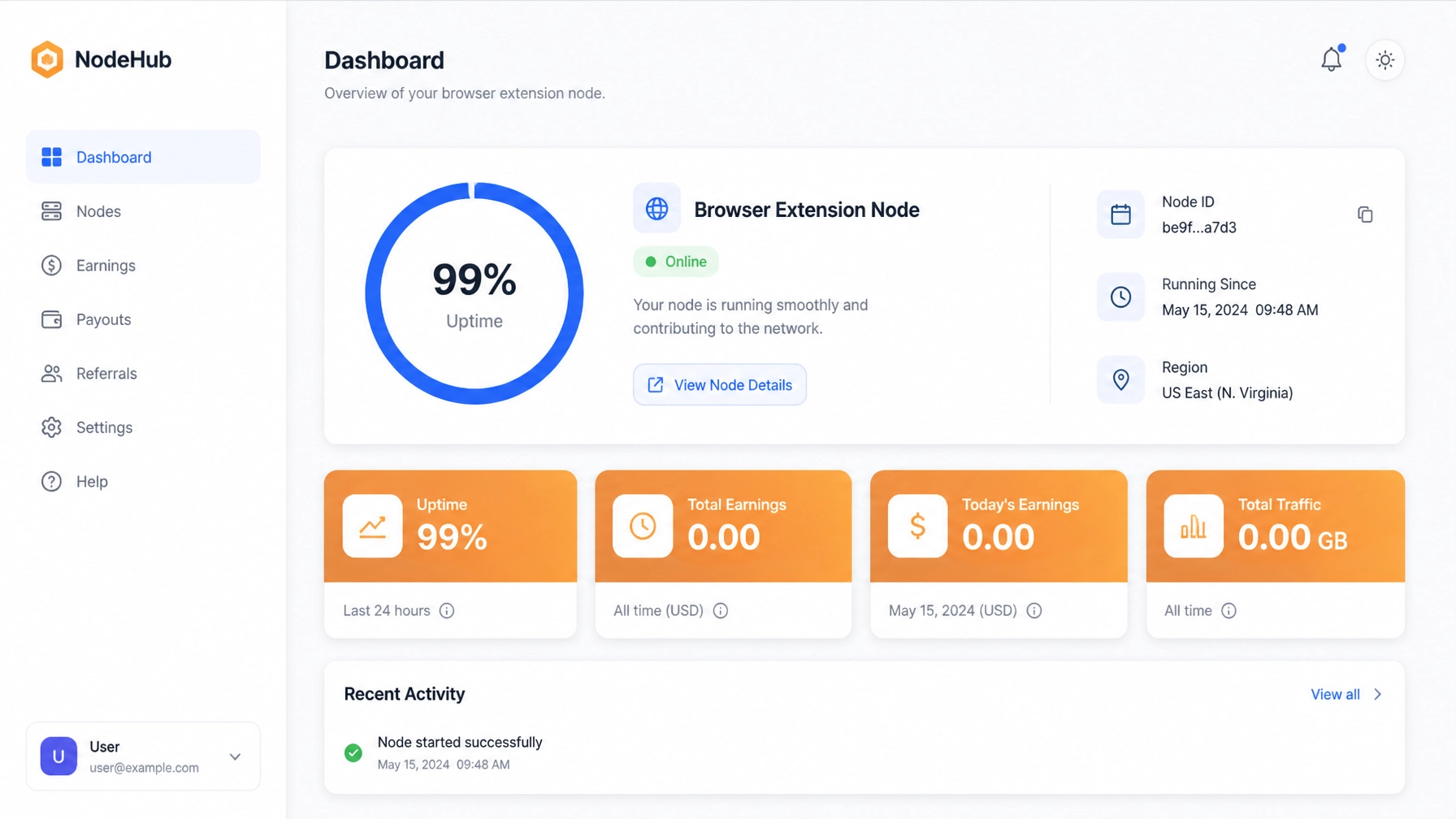Show info for All time traffic
1456x819 pixels.
click(1228, 611)
